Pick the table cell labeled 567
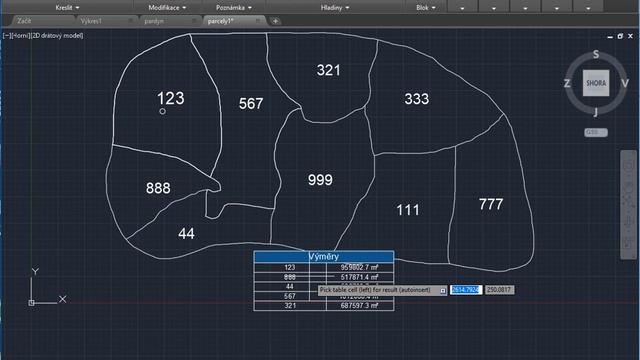This screenshot has width=640, height=360. (x=290, y=296)
